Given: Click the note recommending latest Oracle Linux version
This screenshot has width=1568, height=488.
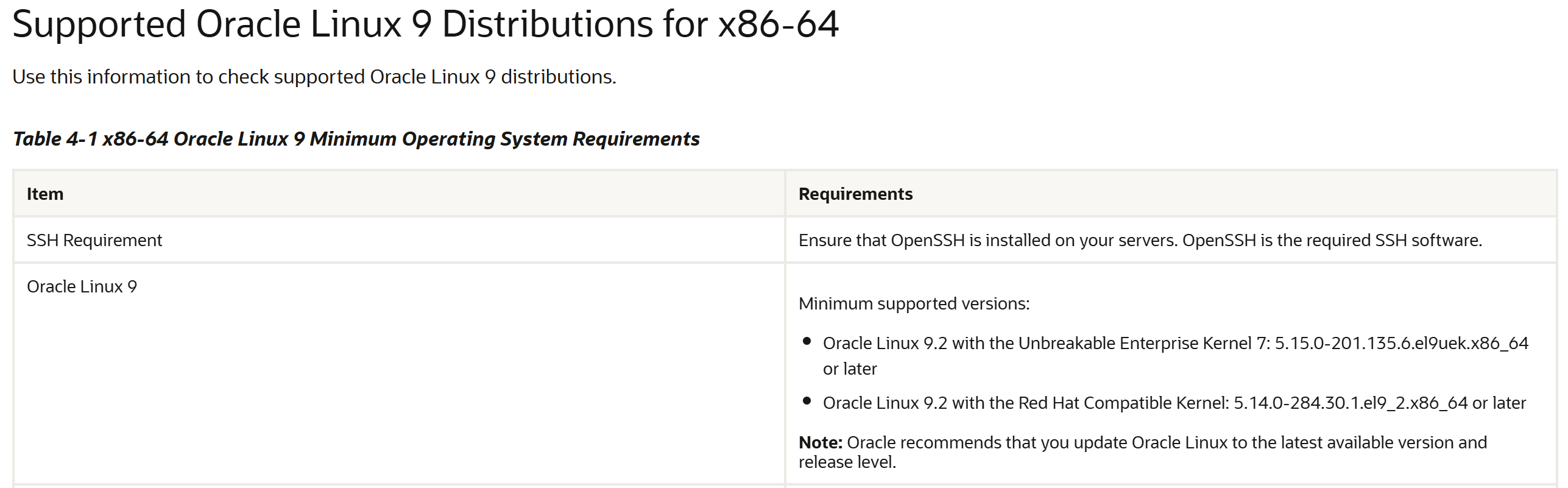Looking at the screenshot, I should (x=1143, y=452).
